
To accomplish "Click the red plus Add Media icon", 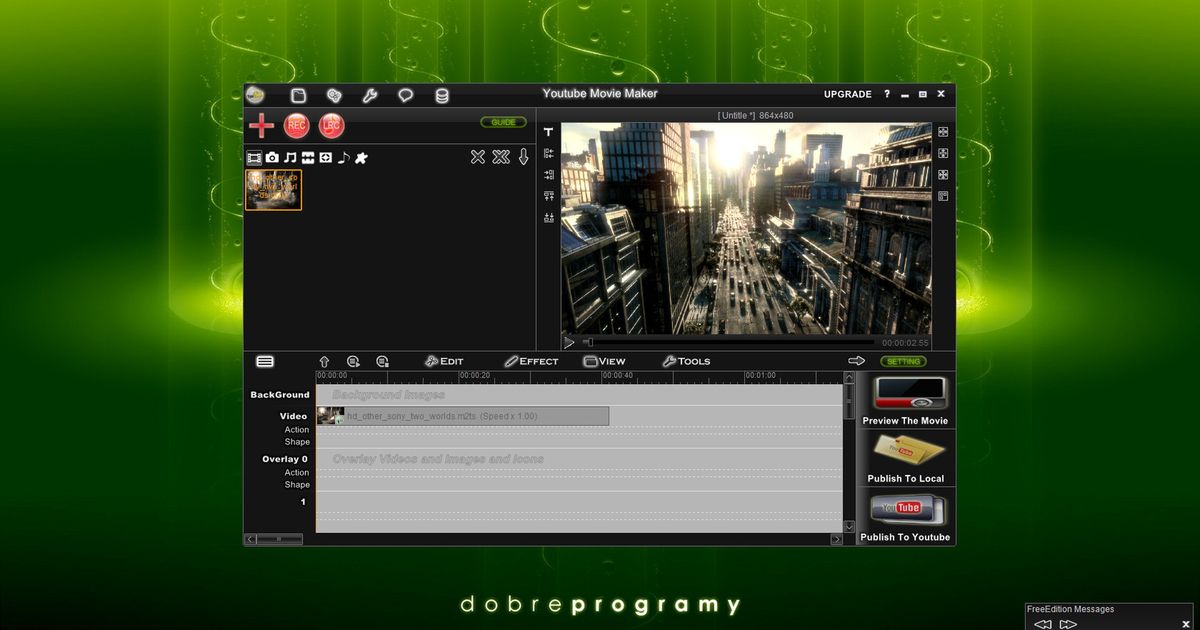I will [260, 125].
